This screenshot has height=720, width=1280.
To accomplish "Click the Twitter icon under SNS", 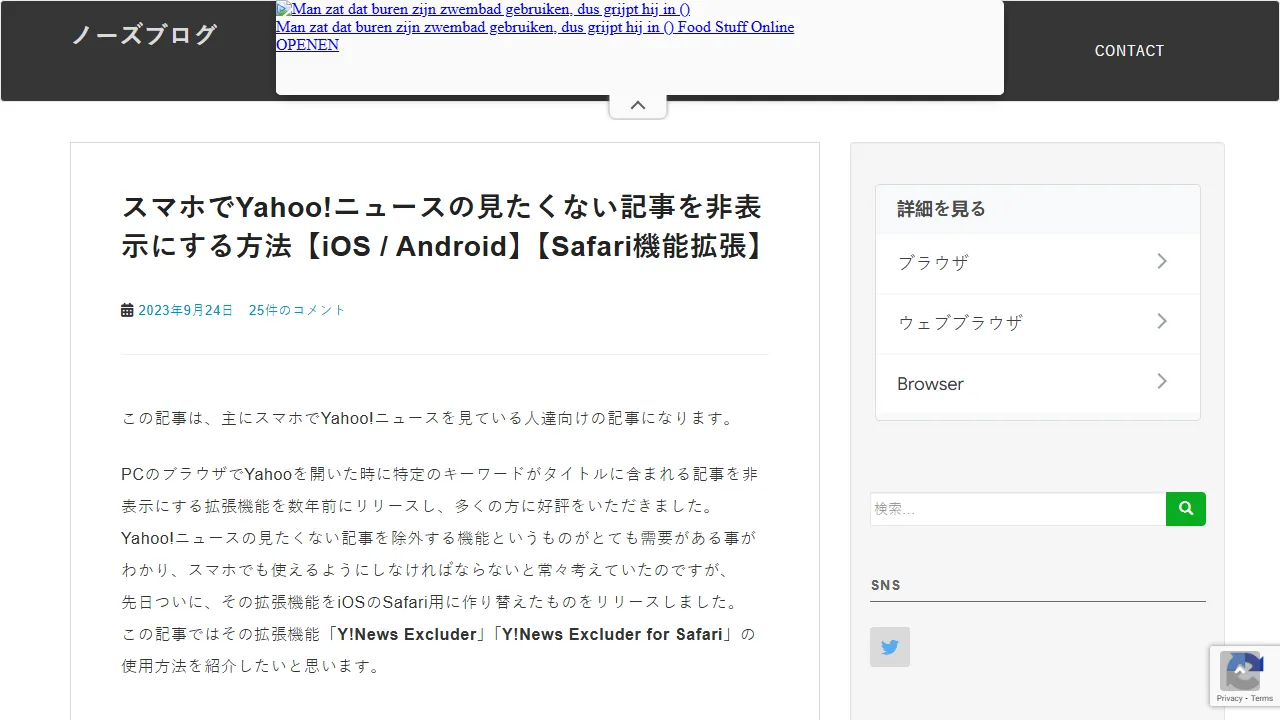I will (x=889, y=646).
